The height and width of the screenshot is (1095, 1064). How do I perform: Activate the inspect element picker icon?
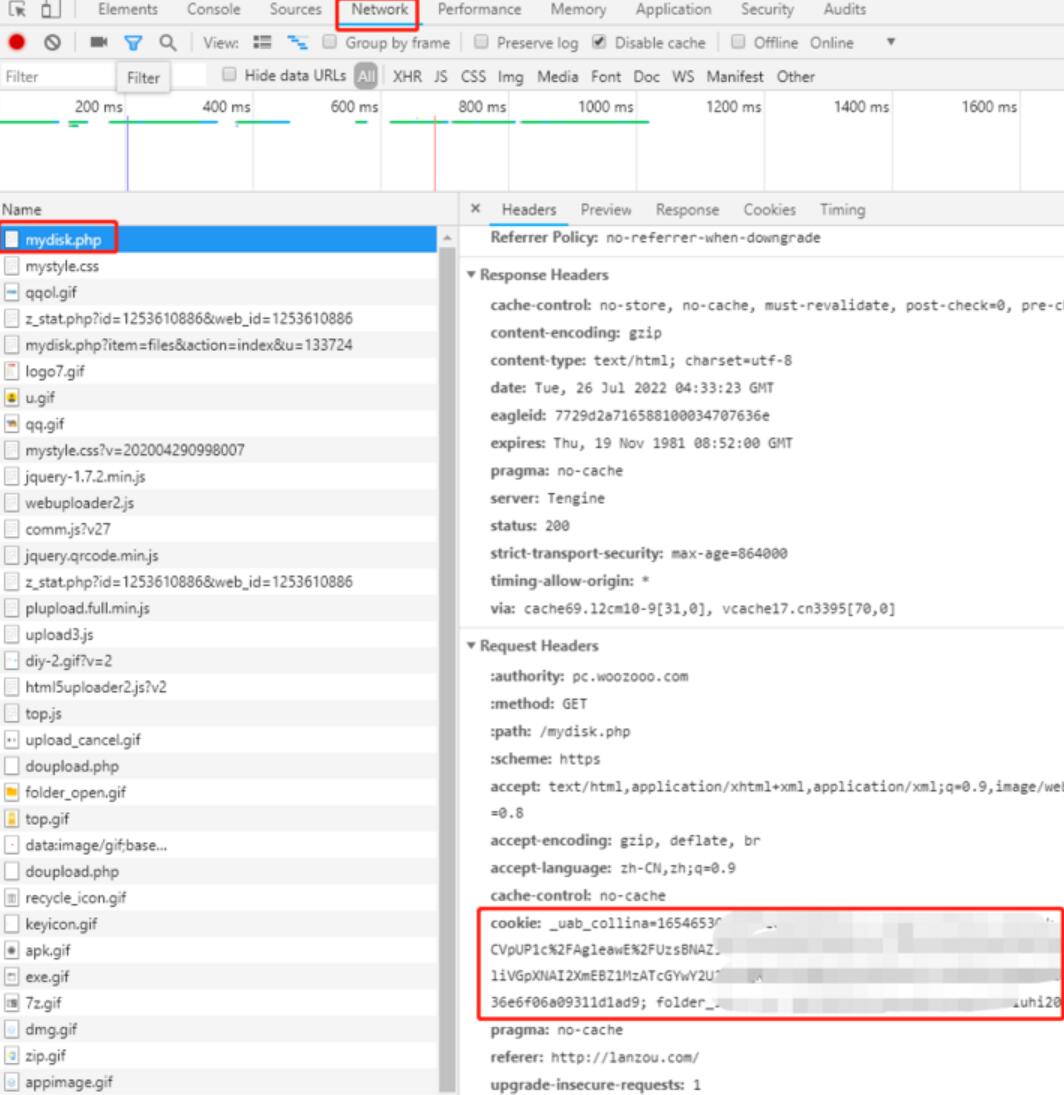click(x=17, y=10)
